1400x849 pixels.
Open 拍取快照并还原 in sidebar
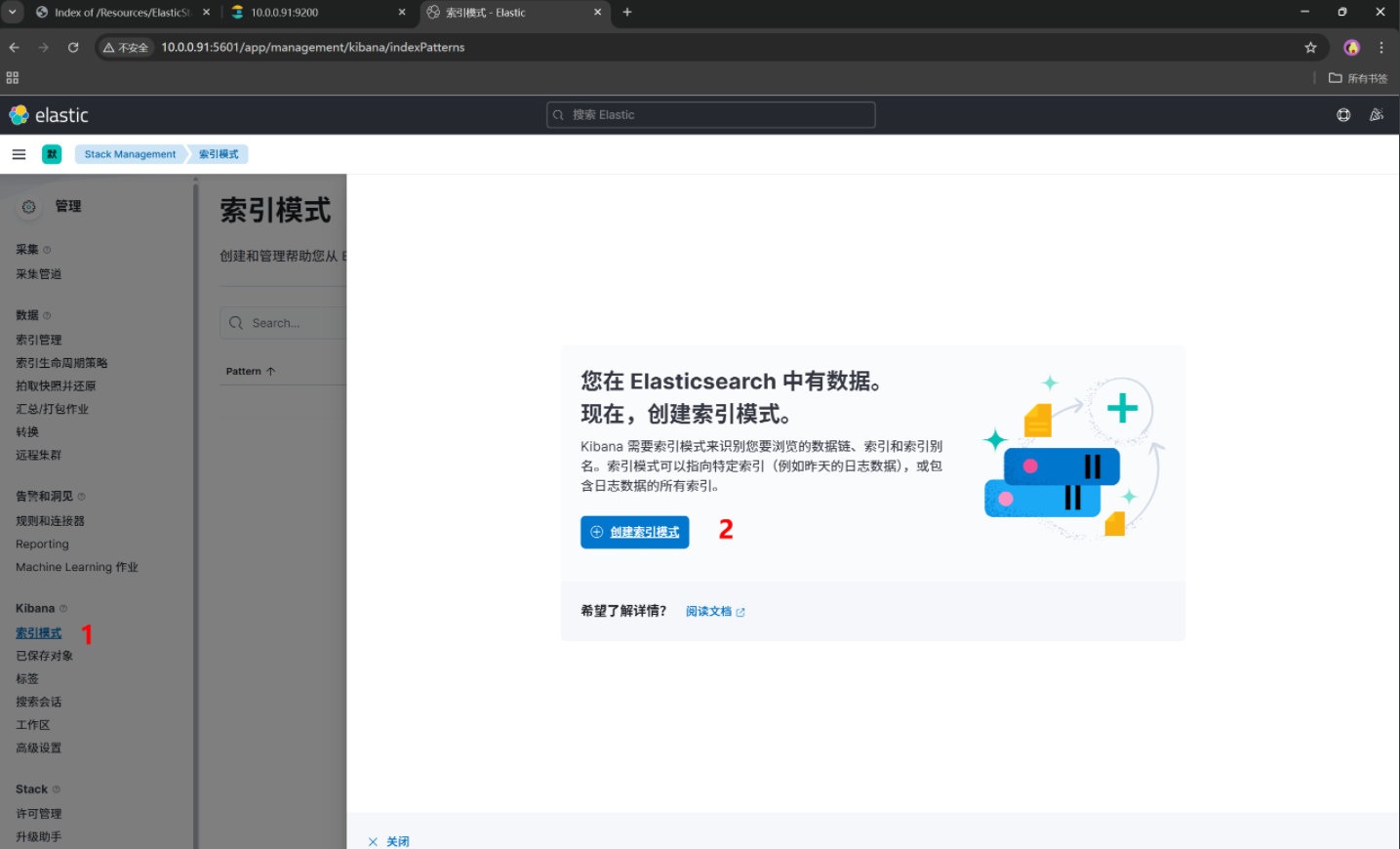pos(56,386)
